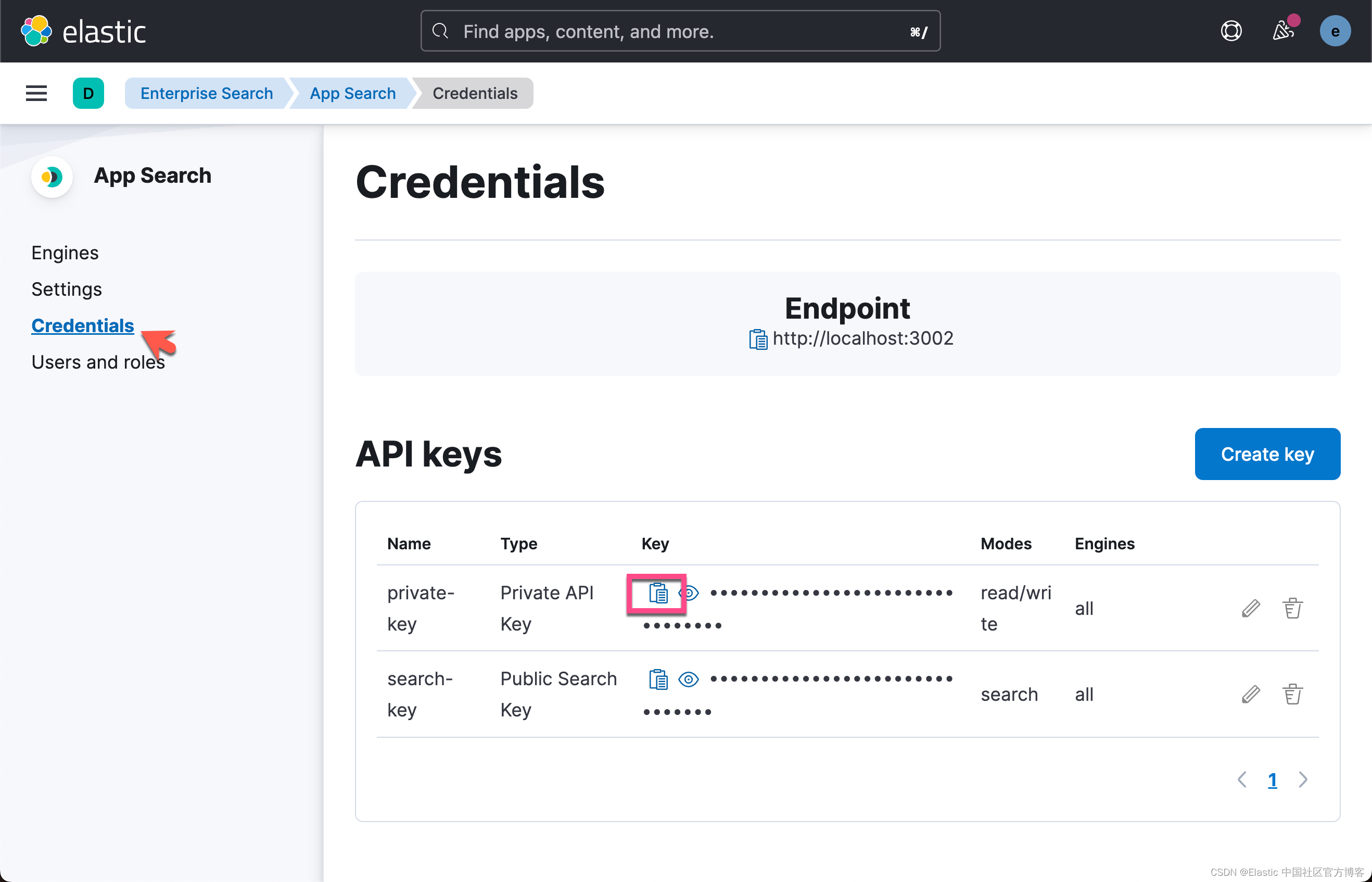Click the App Search sidebar title
The width and height of the screenshot is (1372, 882).
pyautogui.click(x=153, y=176)
